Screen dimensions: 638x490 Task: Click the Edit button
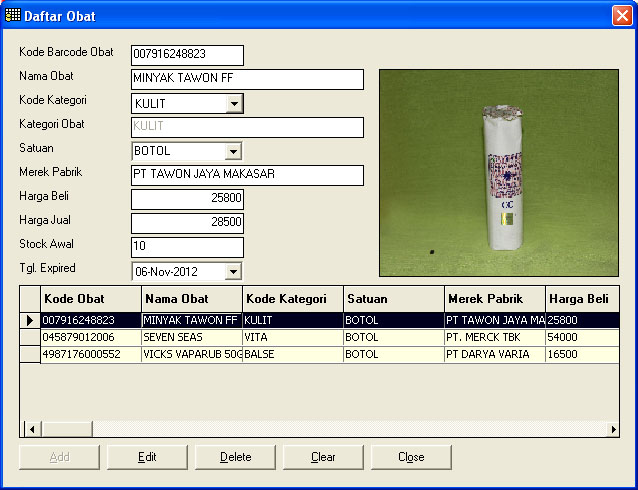click(x=148, y=457)
